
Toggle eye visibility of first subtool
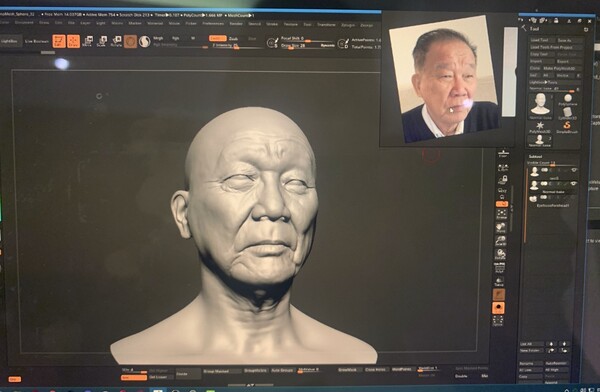pyautogui.click(x=574, y=170)
